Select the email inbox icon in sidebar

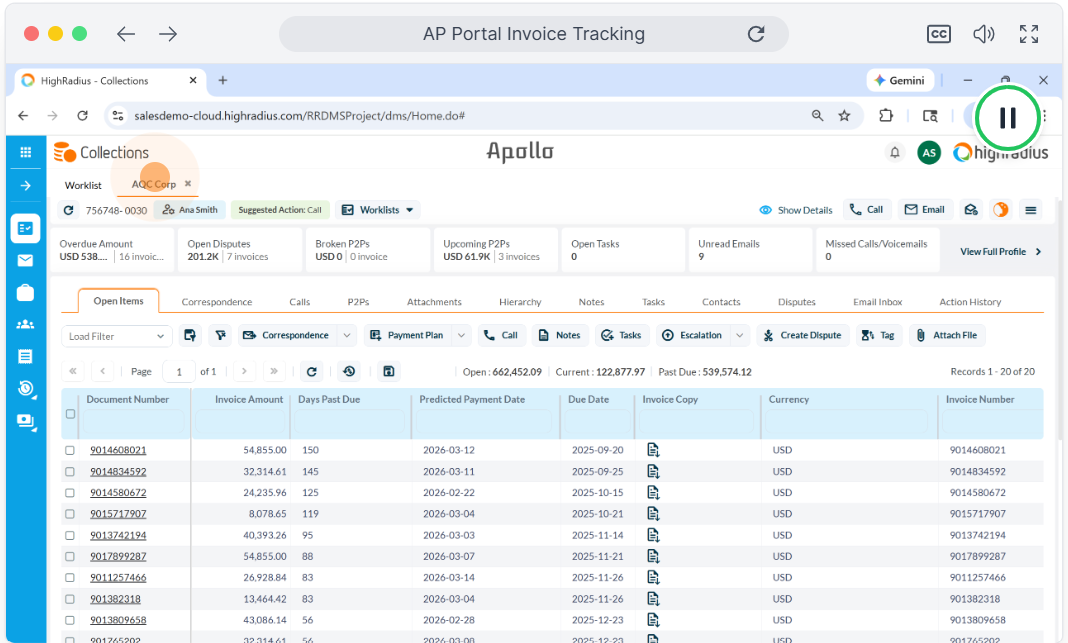point(25,260)
